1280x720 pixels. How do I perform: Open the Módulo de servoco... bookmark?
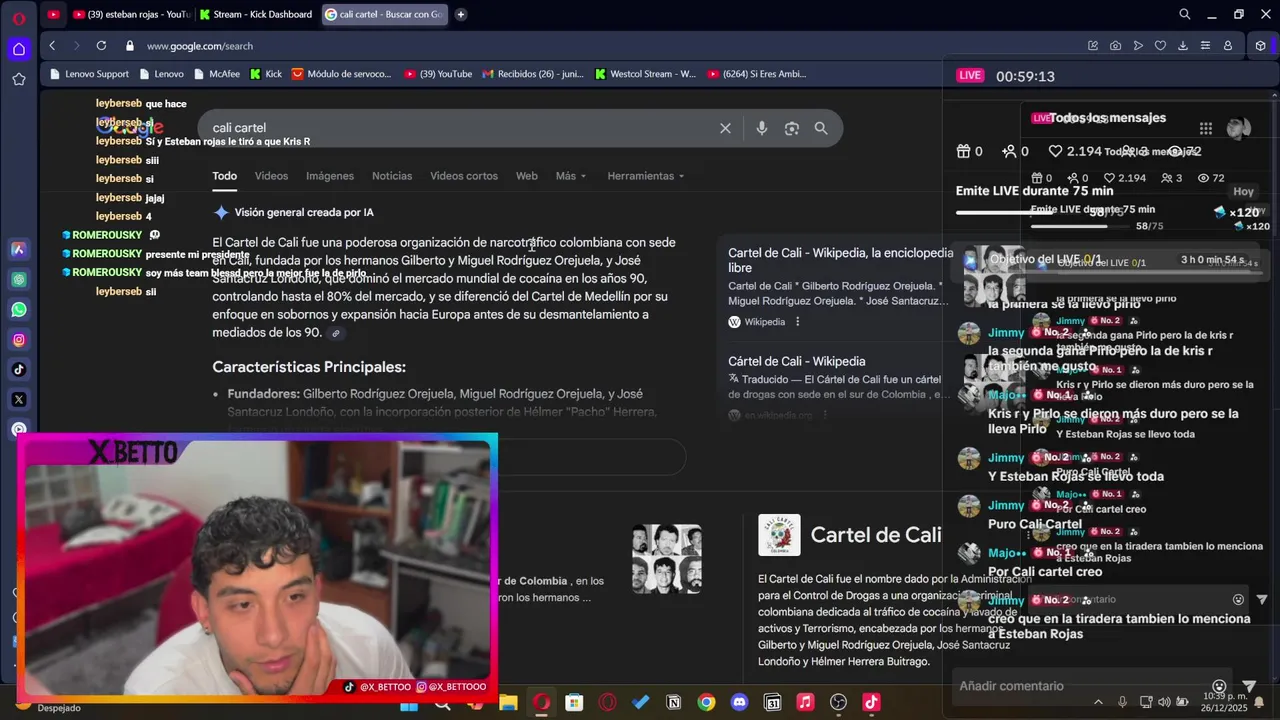coord(341,74)
